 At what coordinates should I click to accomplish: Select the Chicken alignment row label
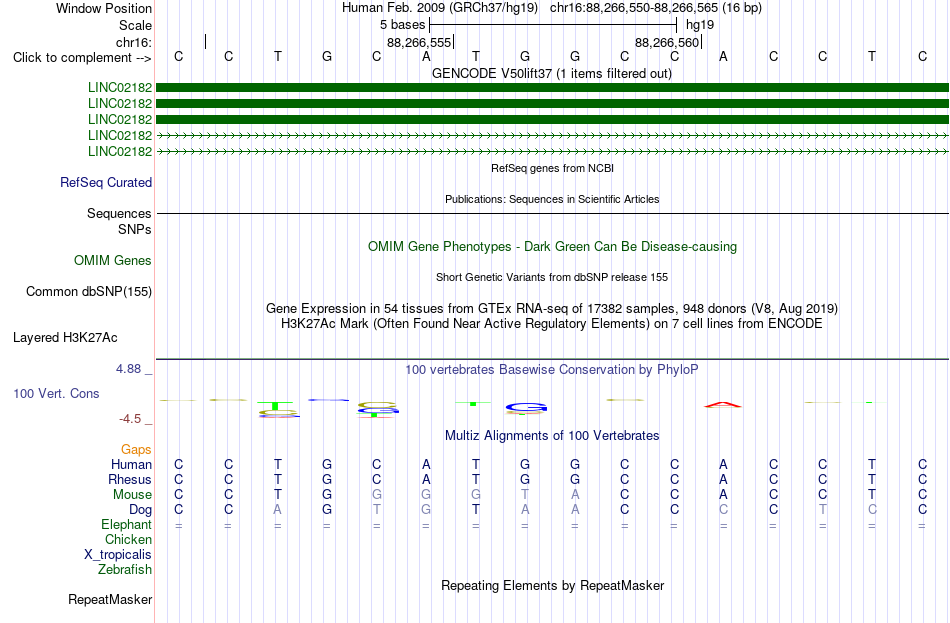pos(128,539)
